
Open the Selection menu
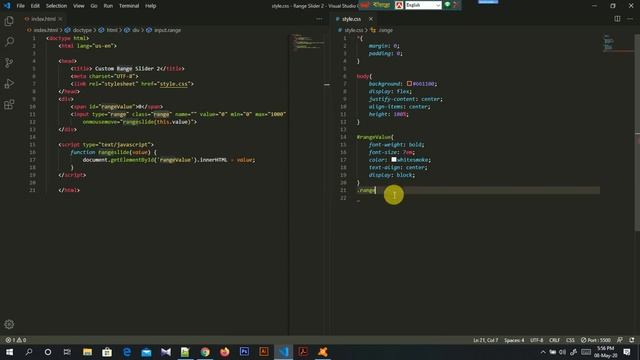tap(56, 6)
